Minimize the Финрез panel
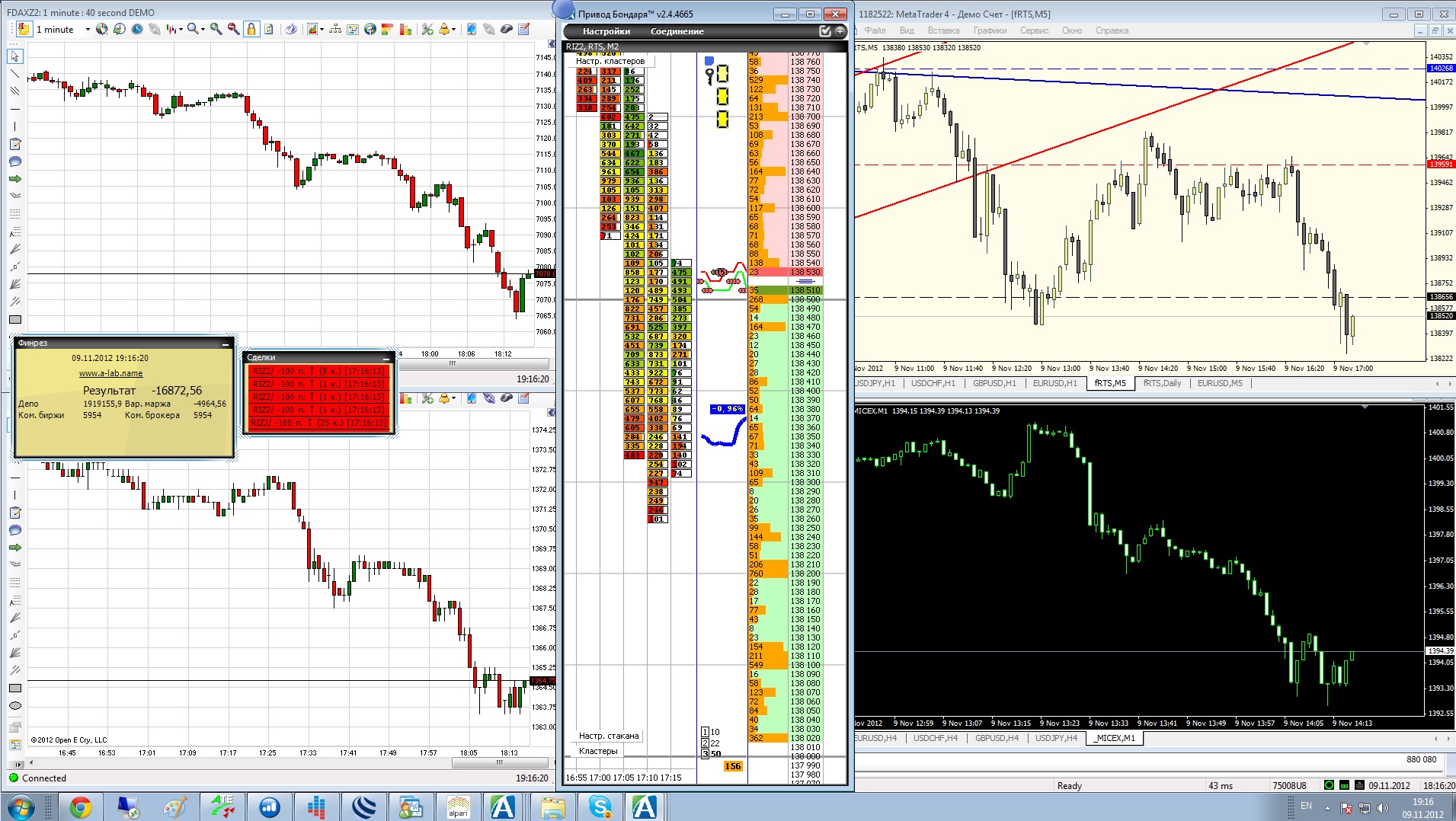The height and width of the screenshot is (821, 1456). pos(226,344)
